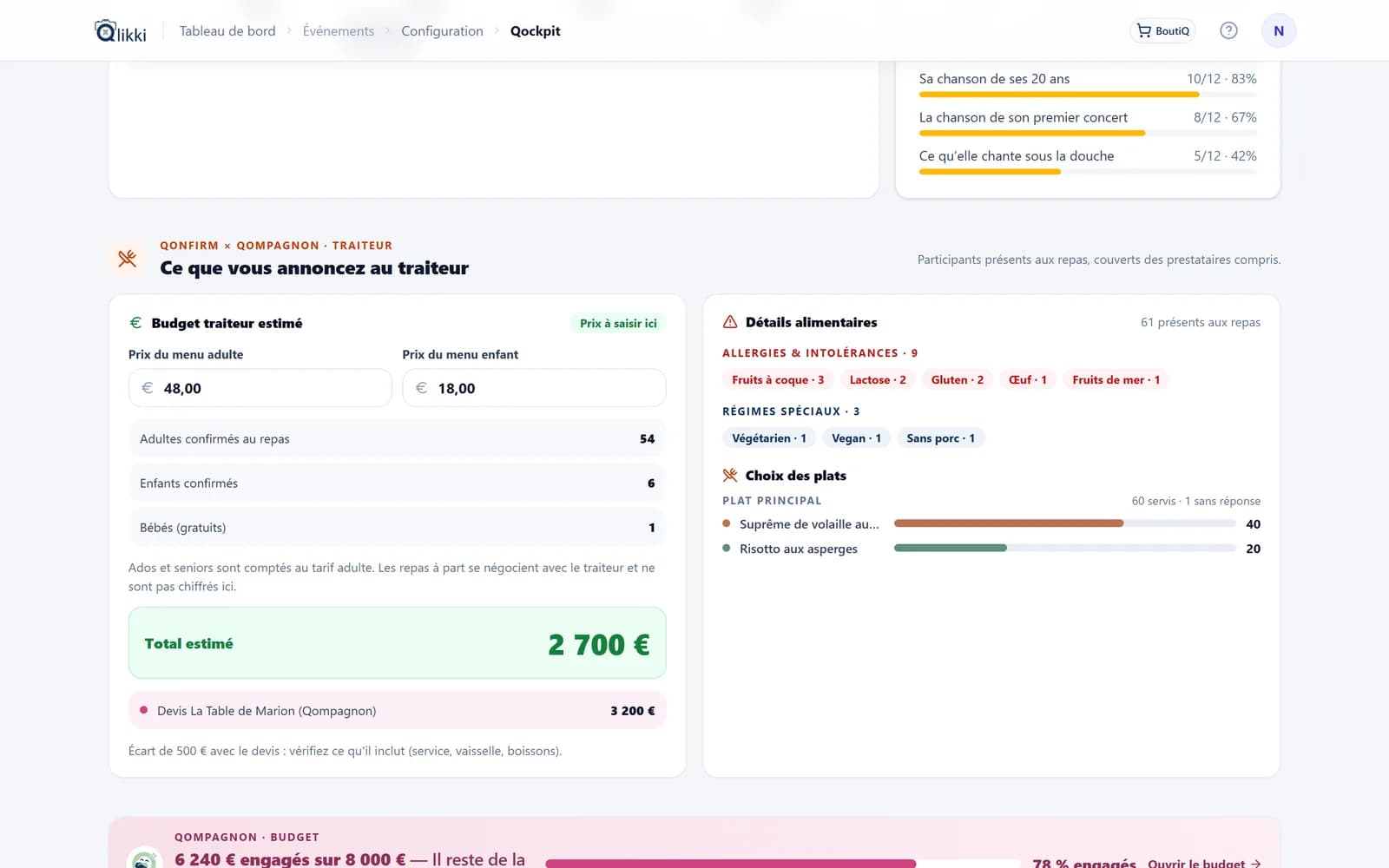Select the Bébés (gratuits) row
Viewport: 1389px width, 868px height.
coord(398,528)
